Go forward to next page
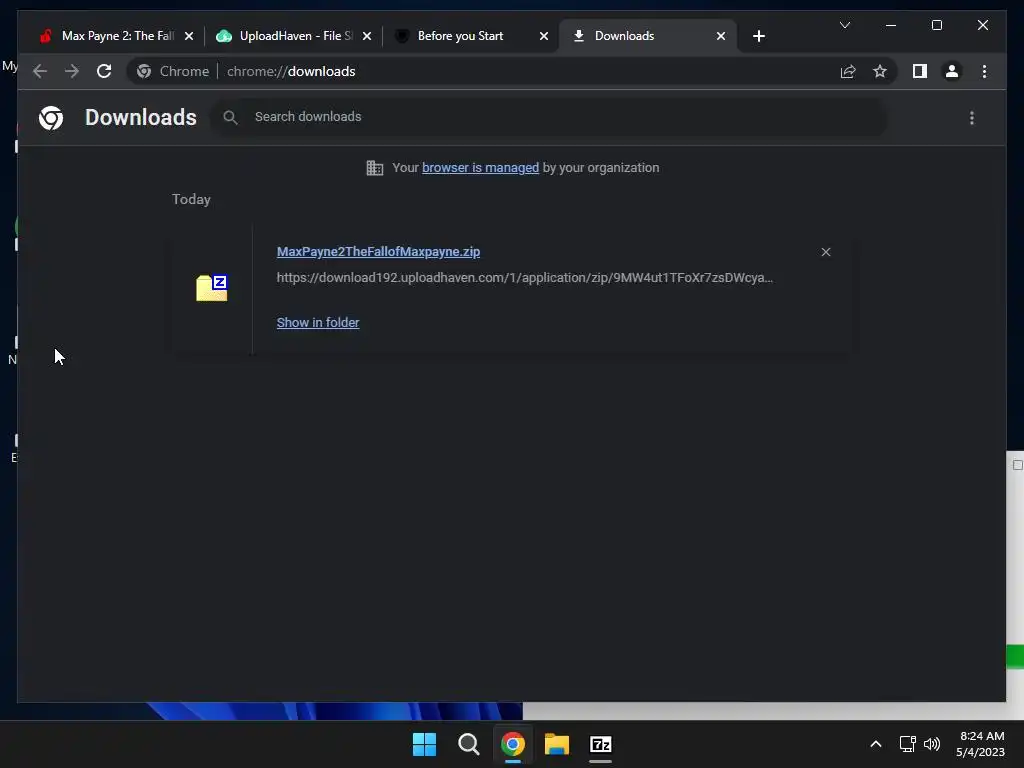 tap(72, 71)
